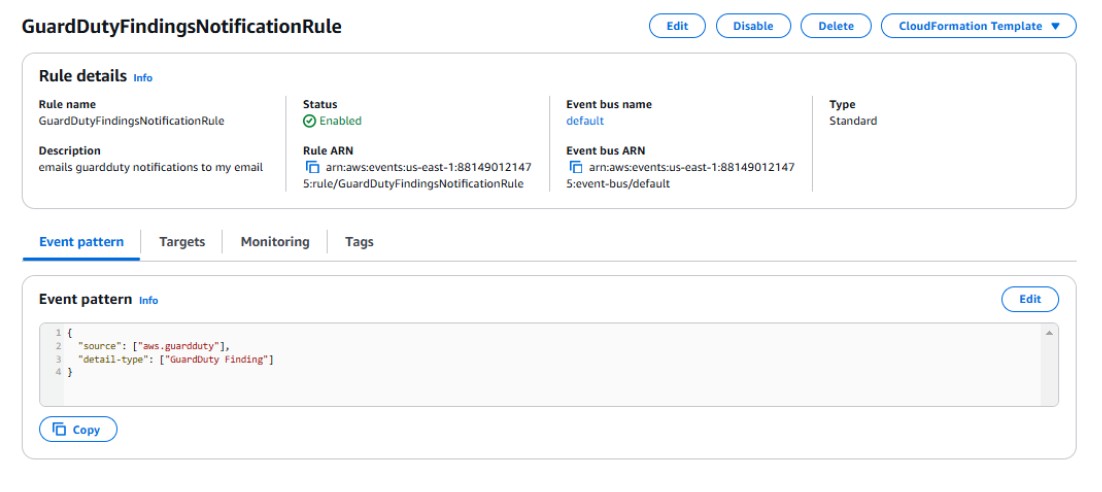Click line number 1 in code gutter
This screenshot has width=1102, height=492.
pyautogui.click(x=59, y=332)
